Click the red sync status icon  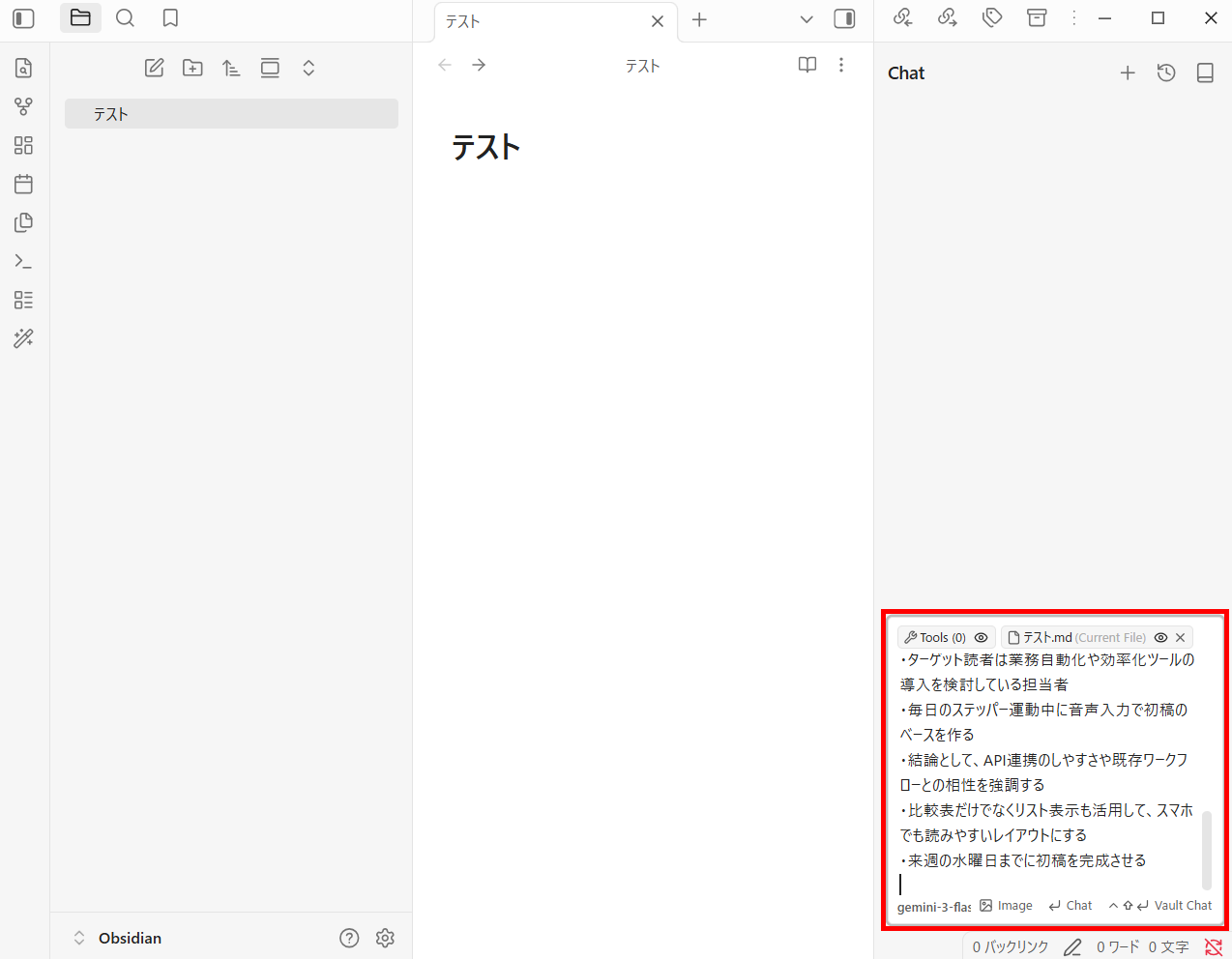tap(1214, 947)
